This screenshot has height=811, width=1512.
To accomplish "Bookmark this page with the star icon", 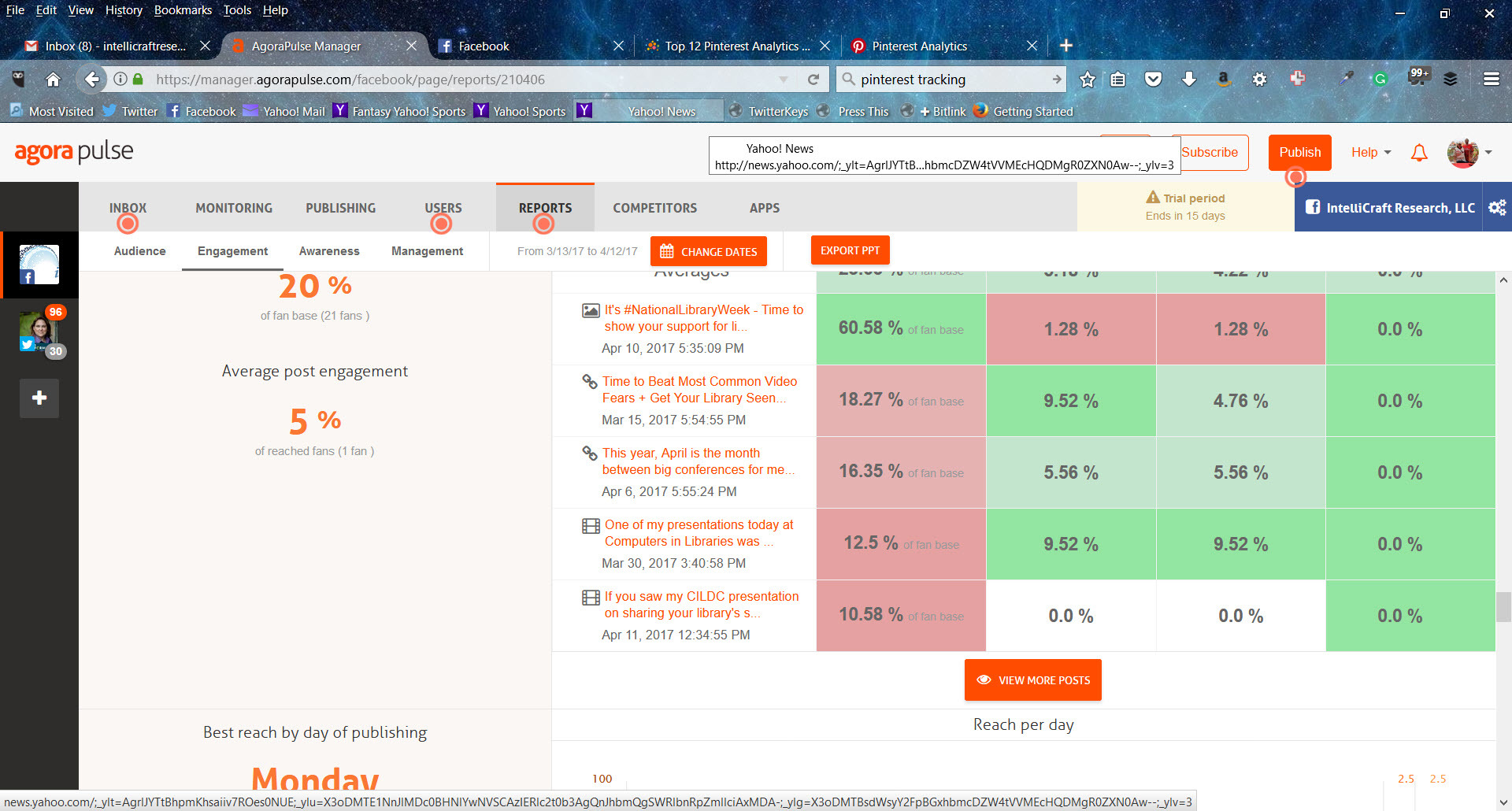I will point(1088,80).
